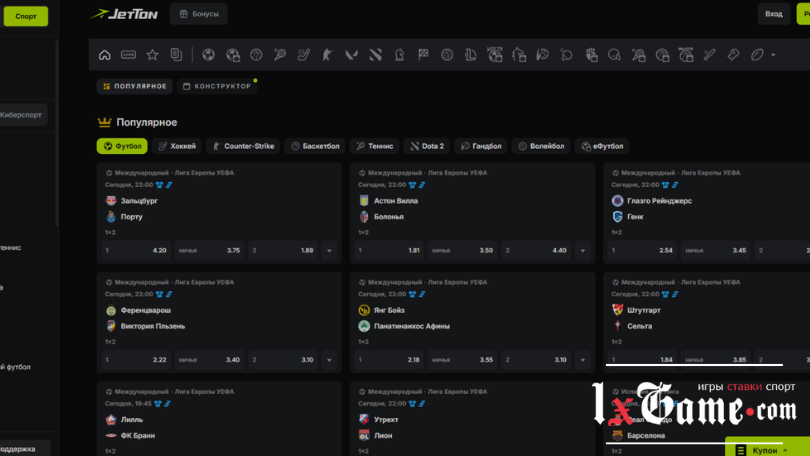Viewport: 810px width, 456px height.
Task: Open the Бонусы page
Action: 198,14
